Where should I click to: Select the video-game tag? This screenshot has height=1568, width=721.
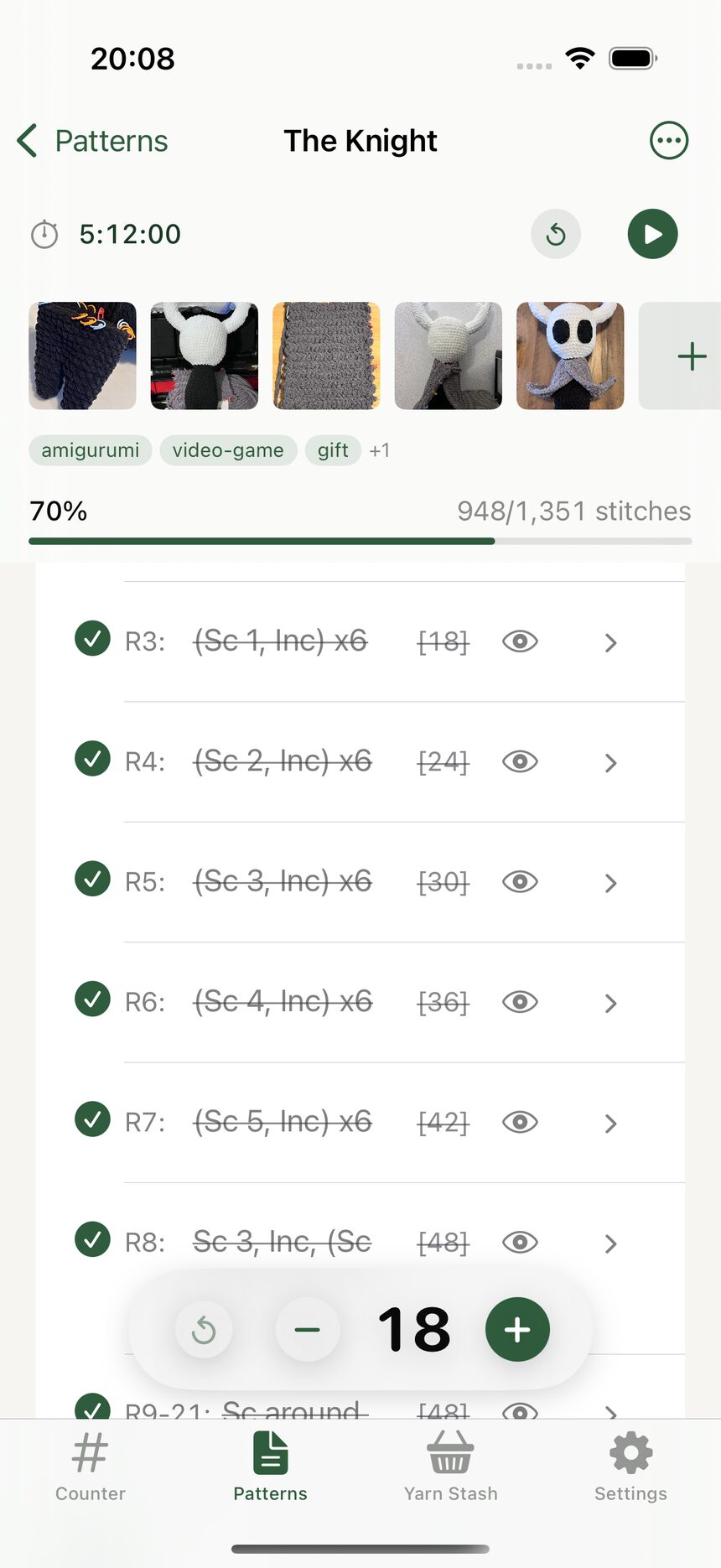click(228, 450)
